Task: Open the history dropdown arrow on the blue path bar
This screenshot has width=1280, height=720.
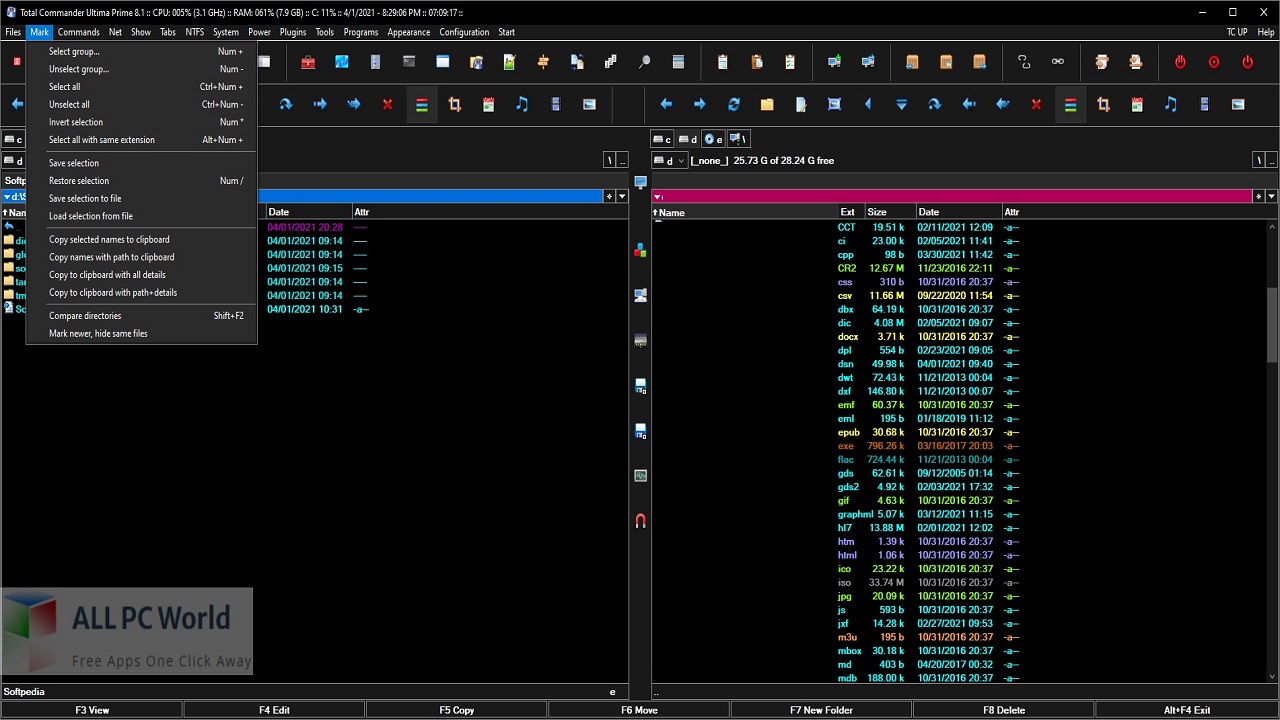Action: pyautogui.click(x=622, y=196)
